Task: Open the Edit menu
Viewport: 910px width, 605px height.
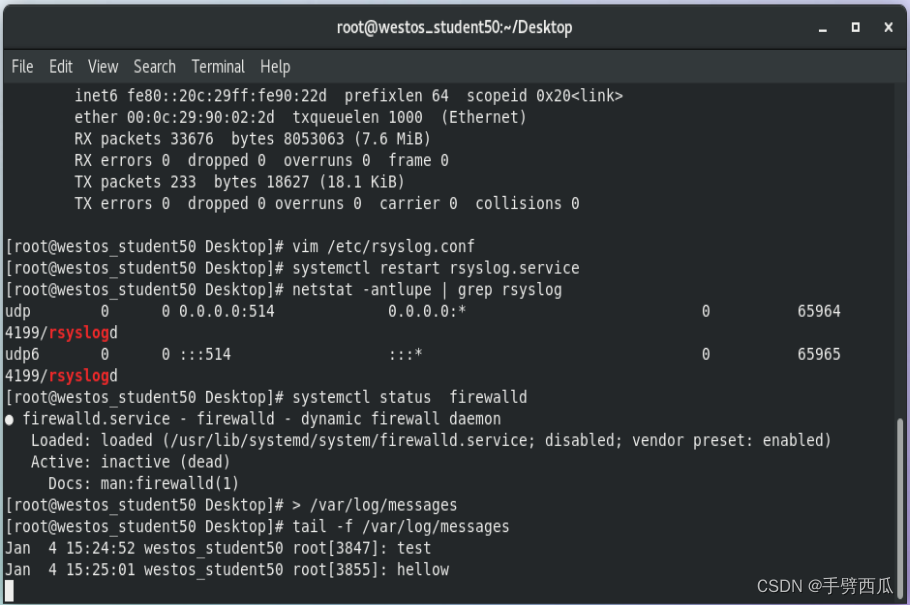Action: coord(60,66)
